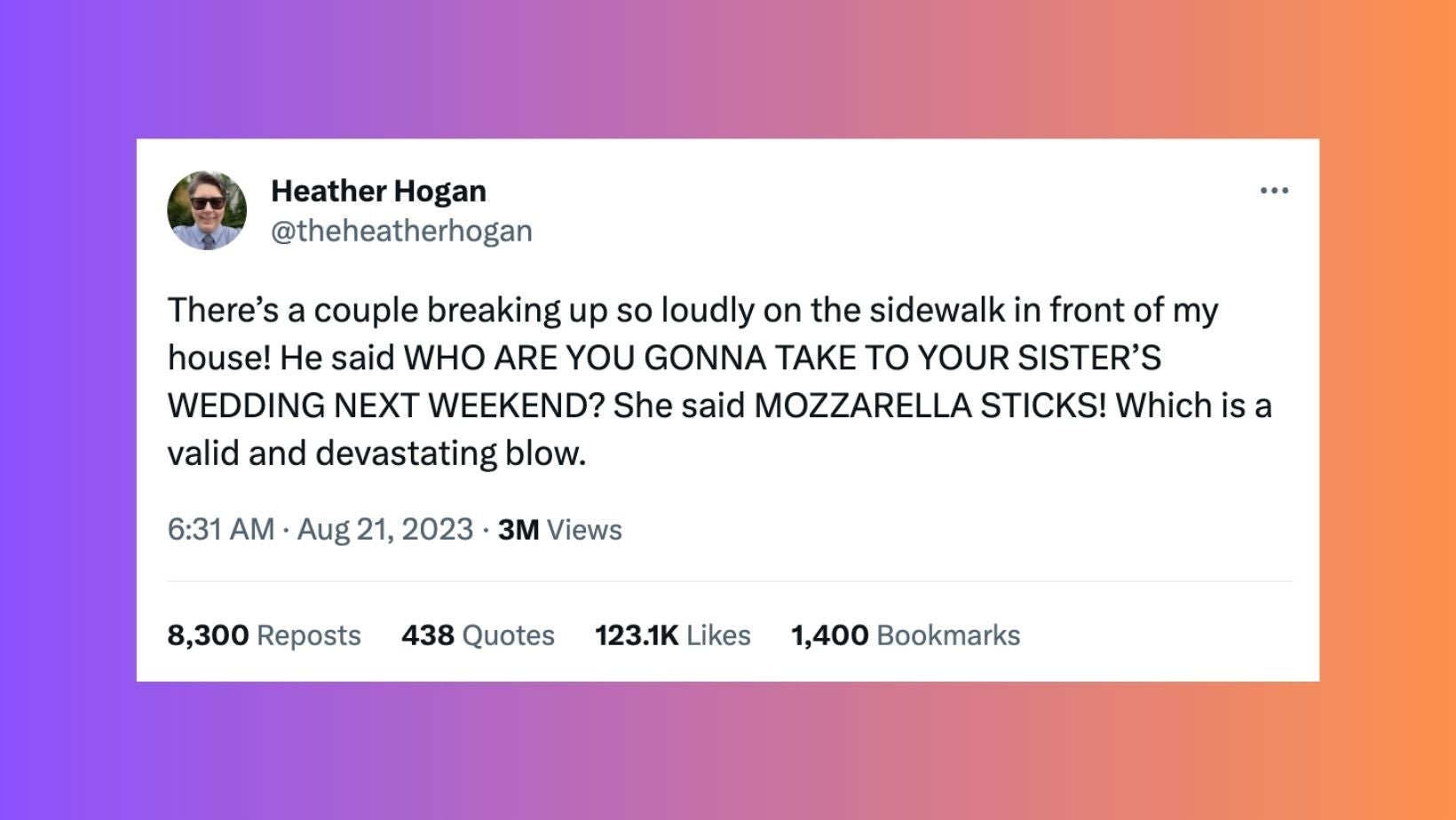
Task: Click Heather Hogan's profile avatar
Action: (207, 210)
